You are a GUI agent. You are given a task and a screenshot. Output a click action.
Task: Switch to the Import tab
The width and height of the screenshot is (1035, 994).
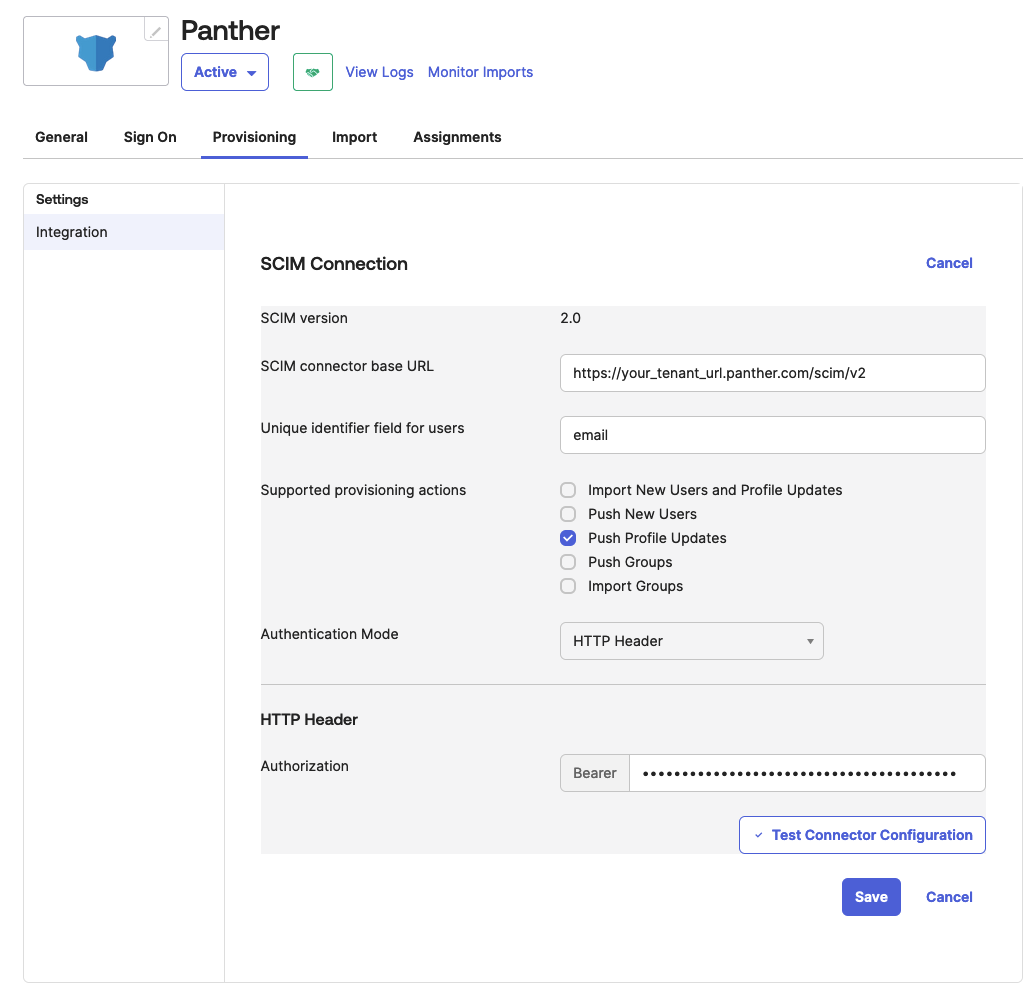coord(354,137)
